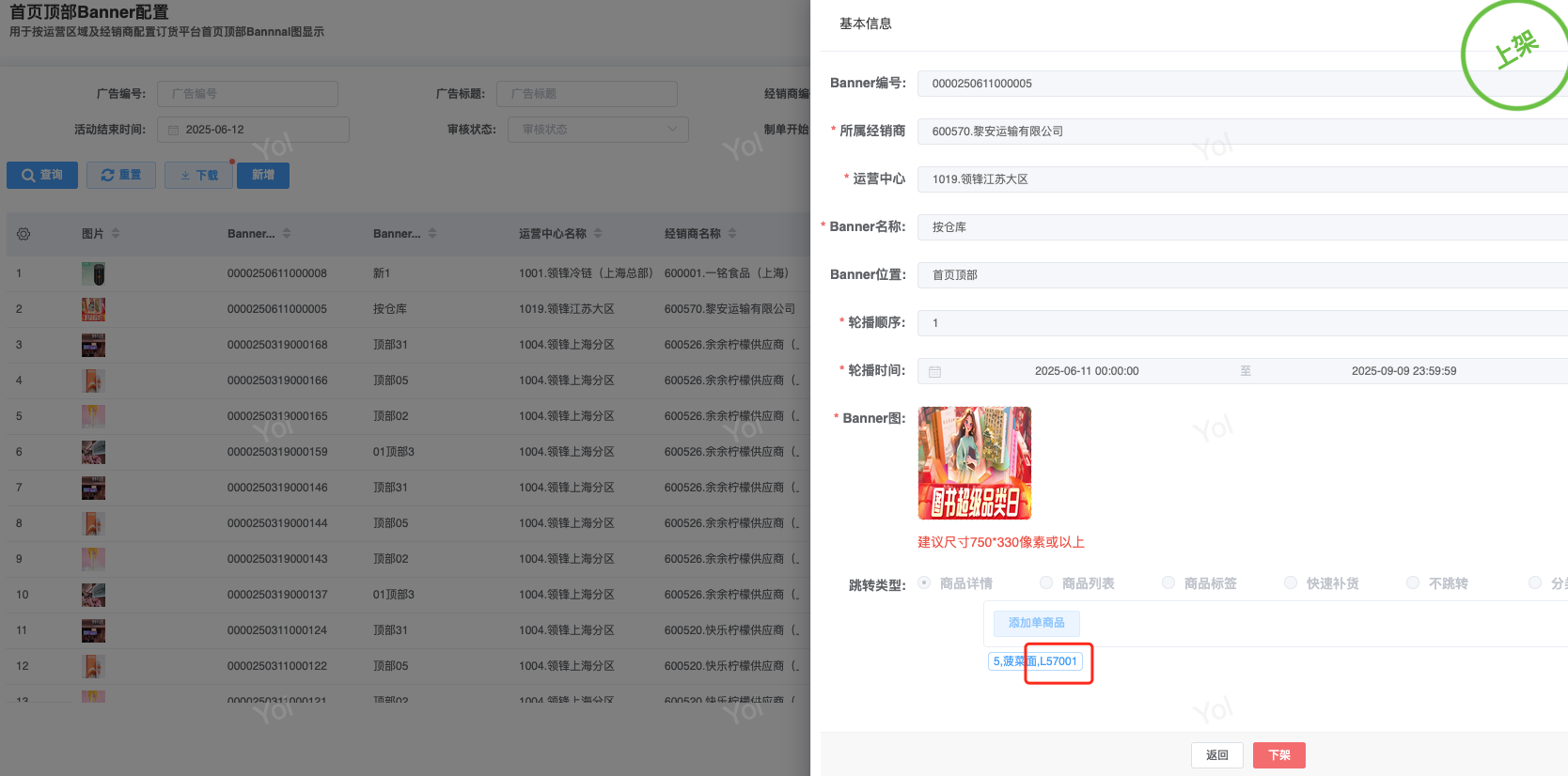
Task: Select the 商品详情 jump type radio
Action: coord(924,583)
